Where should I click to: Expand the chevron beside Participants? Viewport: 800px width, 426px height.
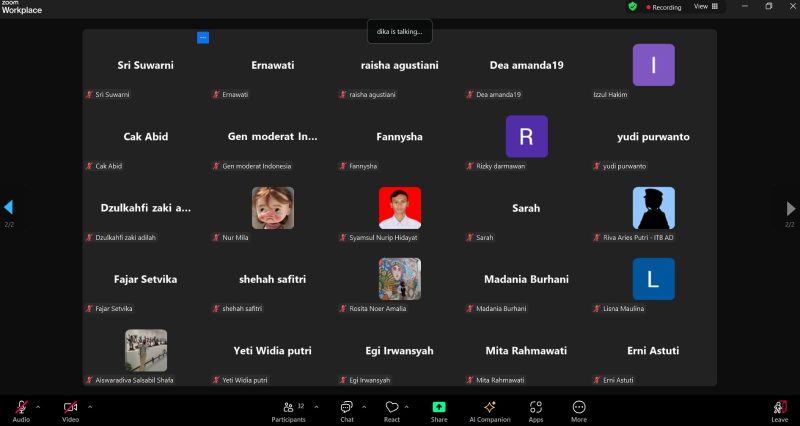tap(317, 406)
